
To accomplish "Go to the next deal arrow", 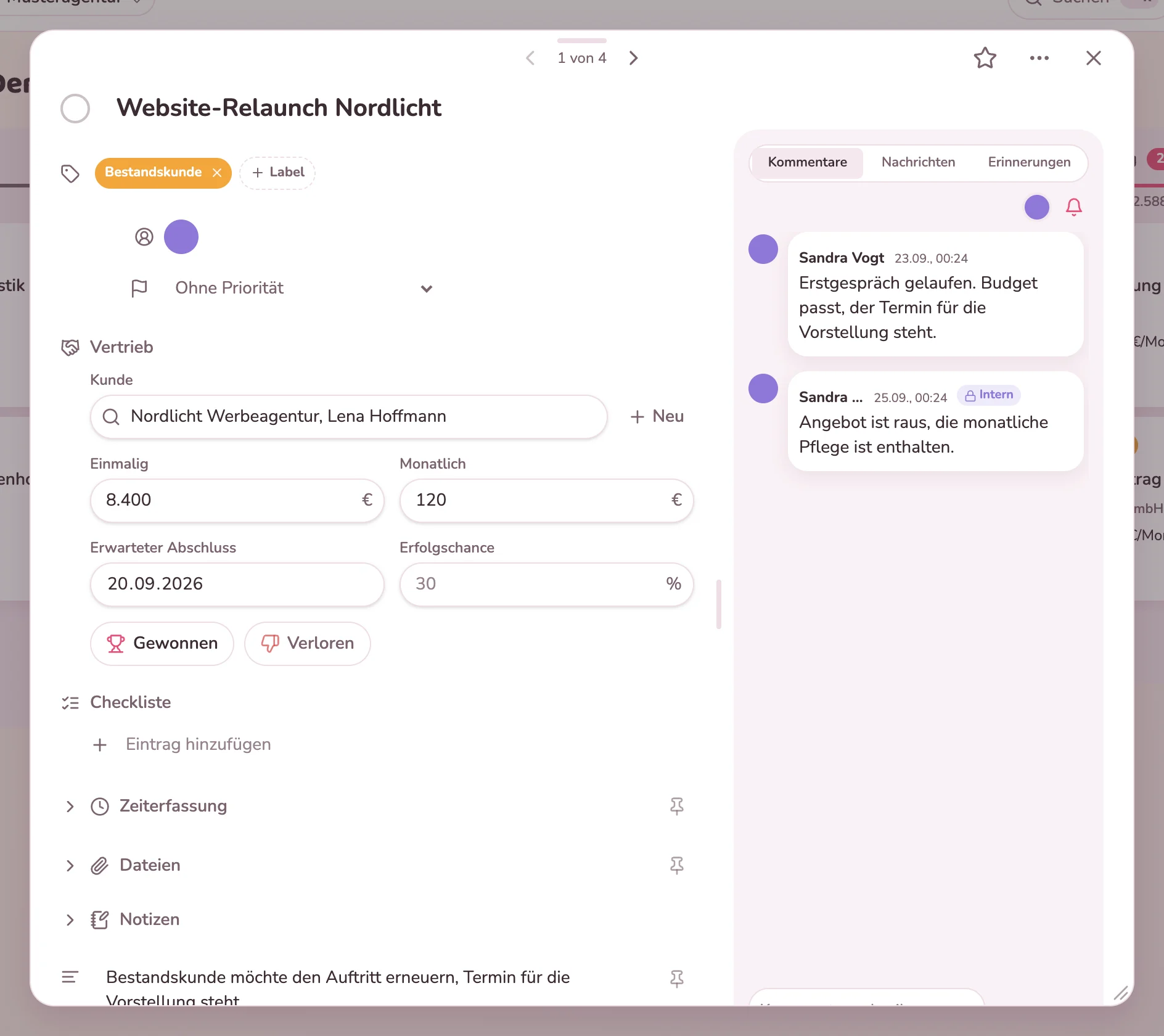I will point(633,58).
